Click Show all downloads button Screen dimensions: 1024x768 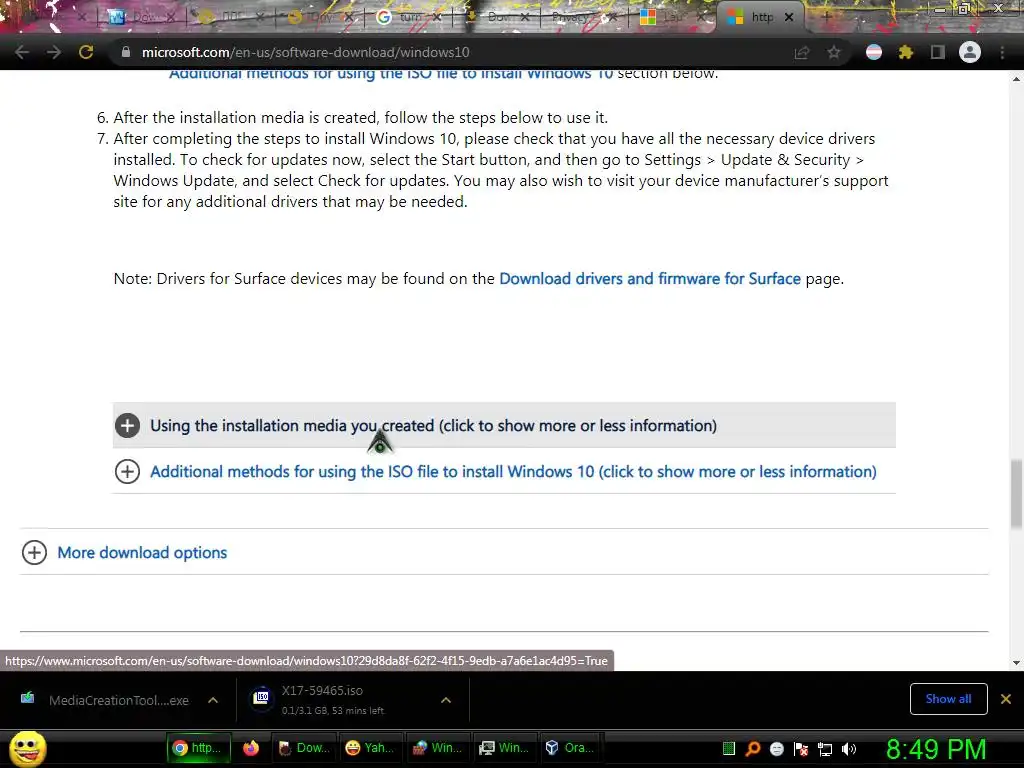click(x=948, y=699)
